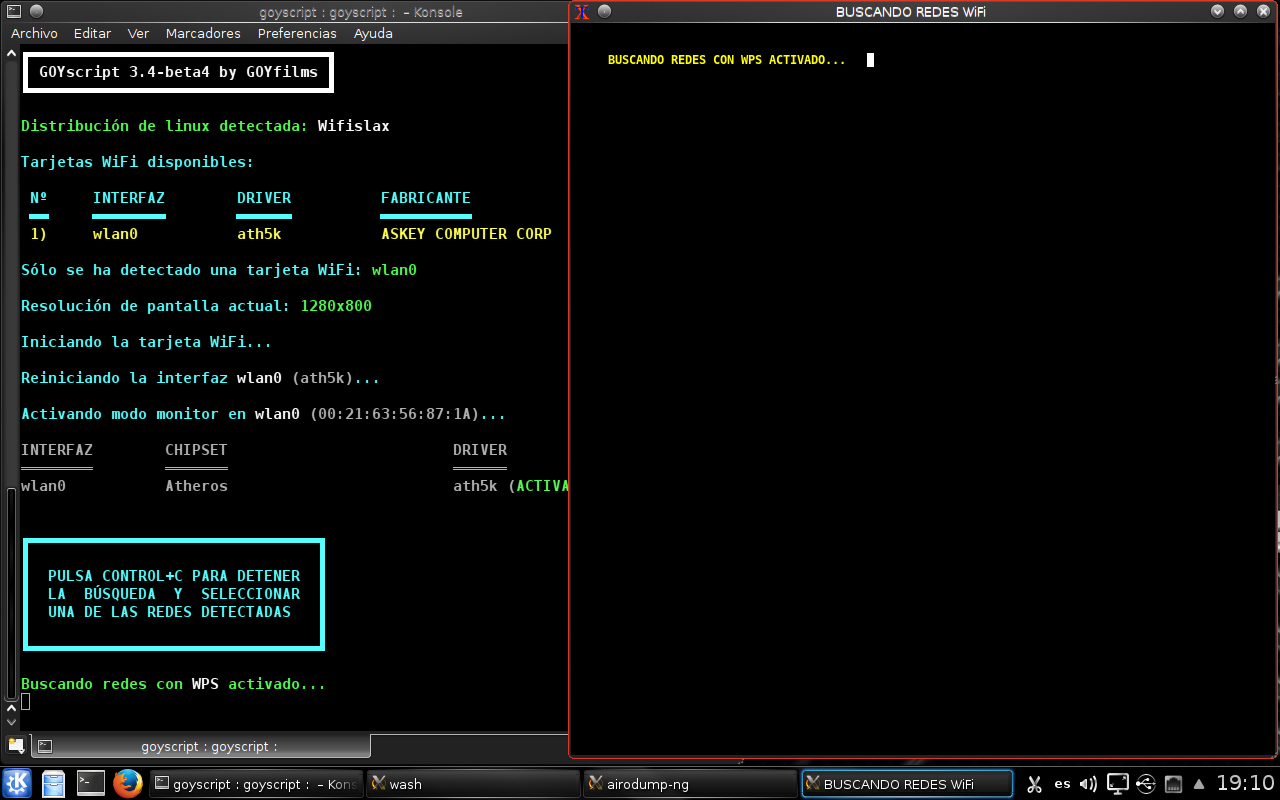Click 'BUSCANDO REDES CON WPS ACTIVADO...' text

pos(726,60)
